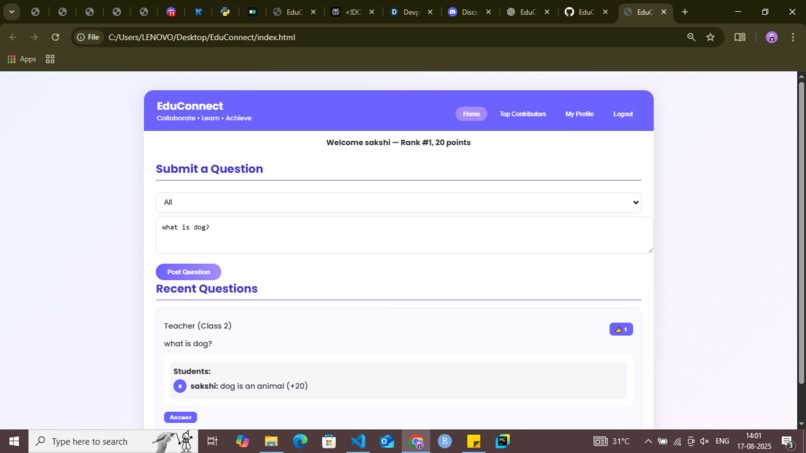Open Top Contributors page
The image size is (806, 453).
point(522,114)
